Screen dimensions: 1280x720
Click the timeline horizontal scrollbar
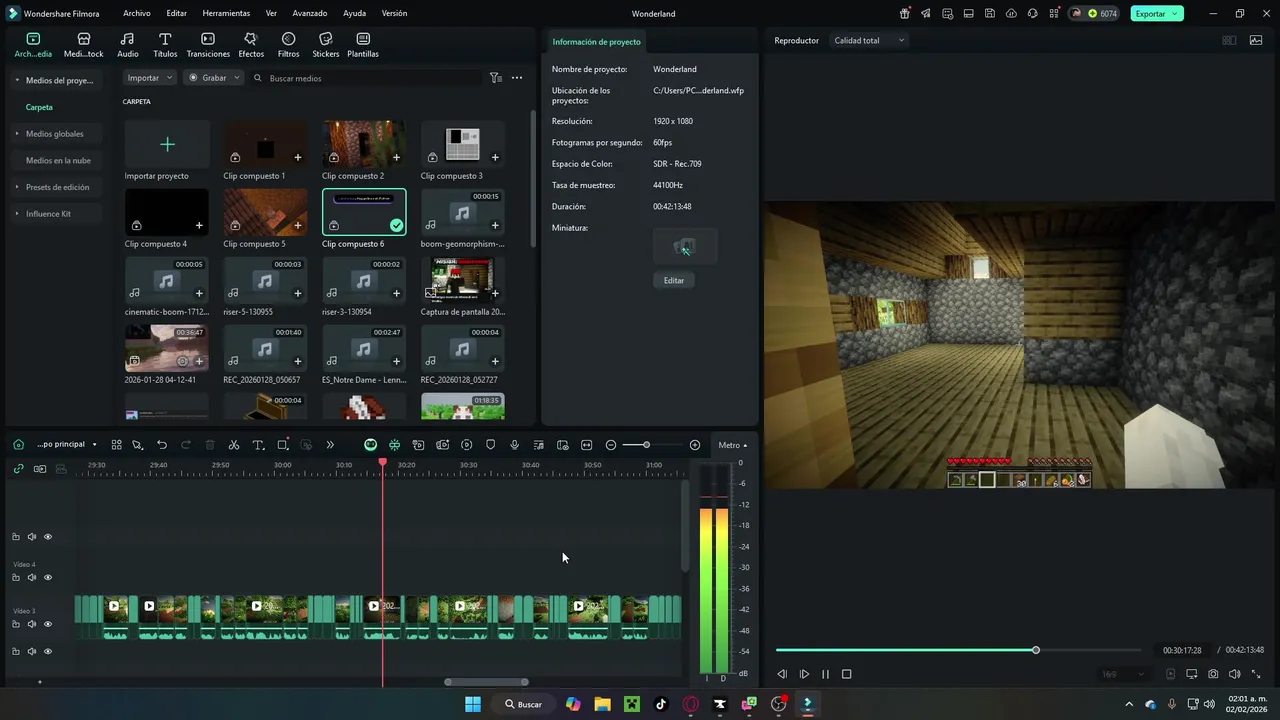[x=486, y=682]
